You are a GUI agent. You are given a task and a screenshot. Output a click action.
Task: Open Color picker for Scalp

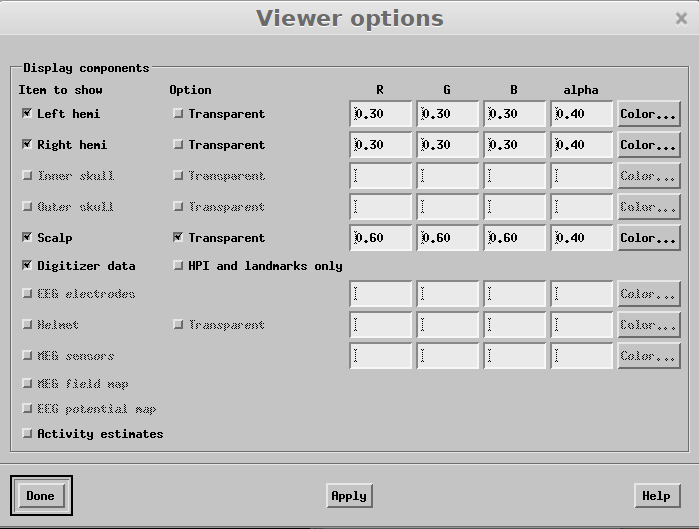pos(648,238)
